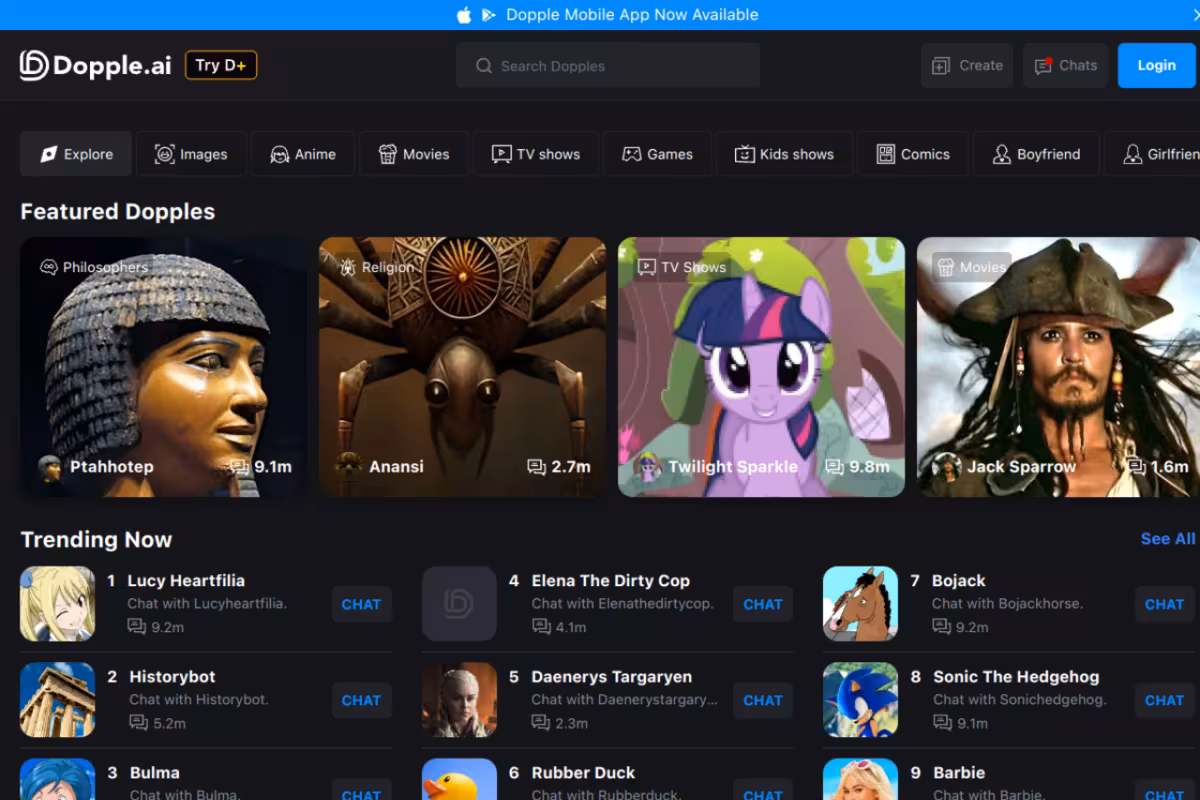This screenshot has height=800, width=1200.
Task: Open the TV shows category tab
Action: click(x=536, y=154)
